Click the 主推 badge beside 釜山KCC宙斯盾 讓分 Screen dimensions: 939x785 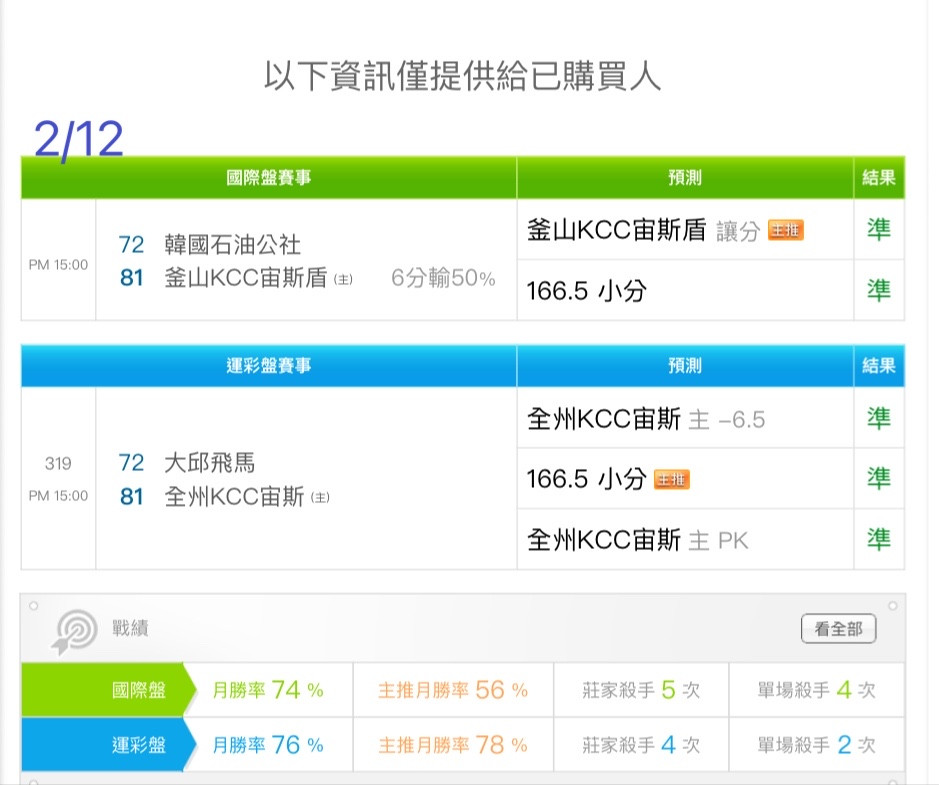(x=786, y=231)
